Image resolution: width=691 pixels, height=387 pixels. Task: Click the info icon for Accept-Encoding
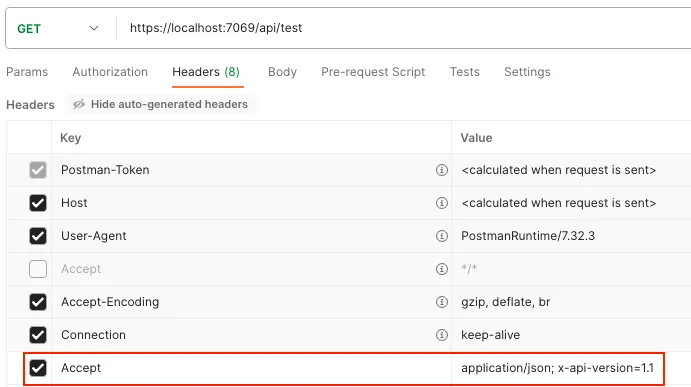[442, 302]
